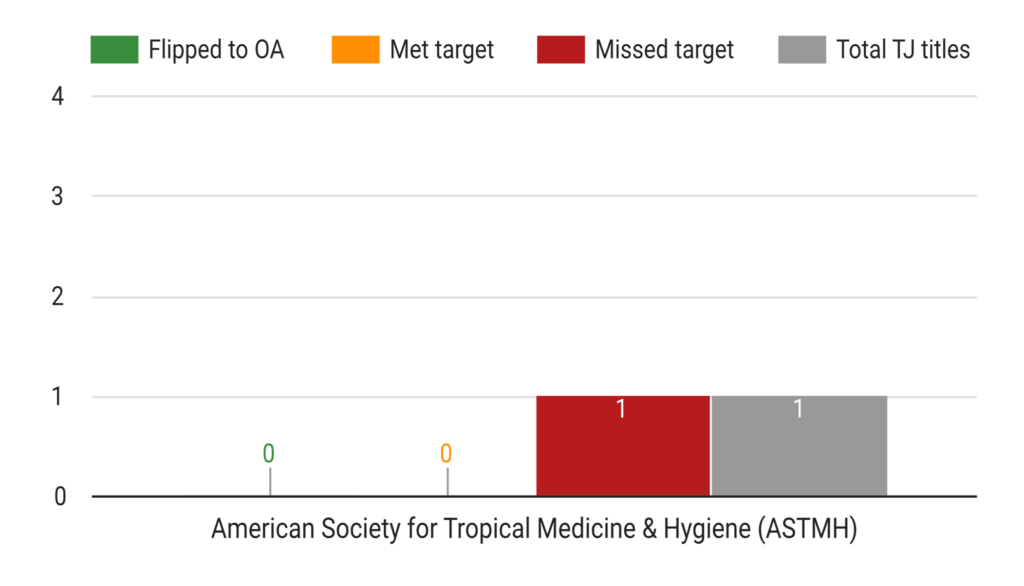The image size is (1024, 586).
Task: Click the orange Met target swatch
Action: (355, 50)
